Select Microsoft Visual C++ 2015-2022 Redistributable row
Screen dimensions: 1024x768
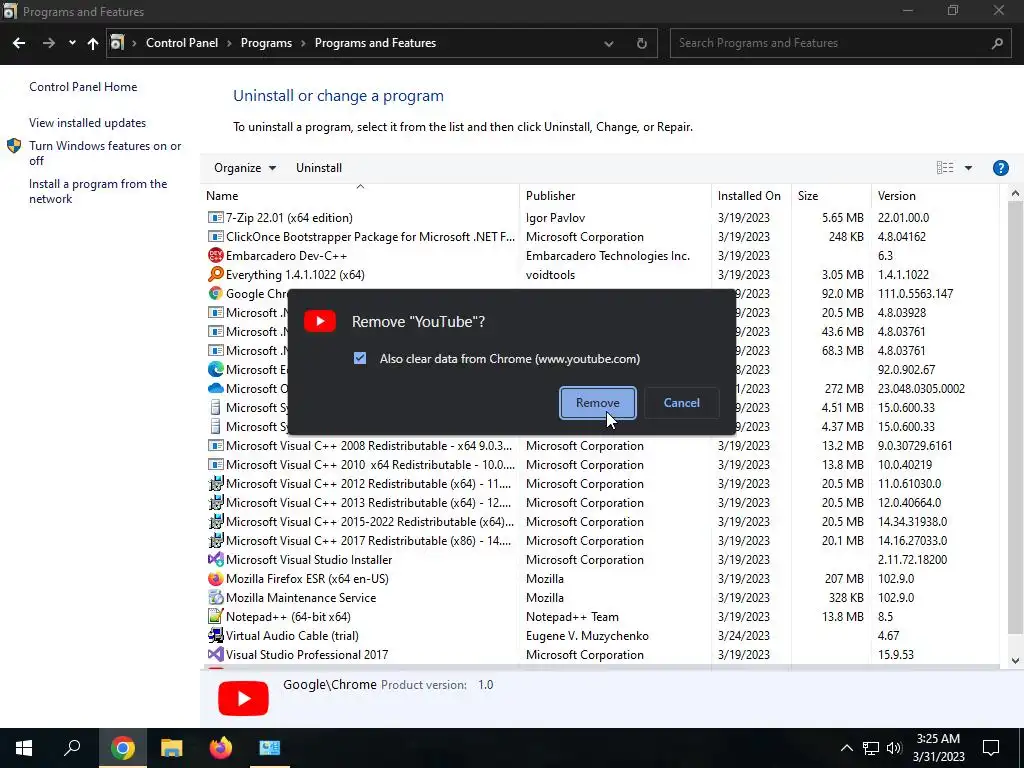(x=601, y=521)
